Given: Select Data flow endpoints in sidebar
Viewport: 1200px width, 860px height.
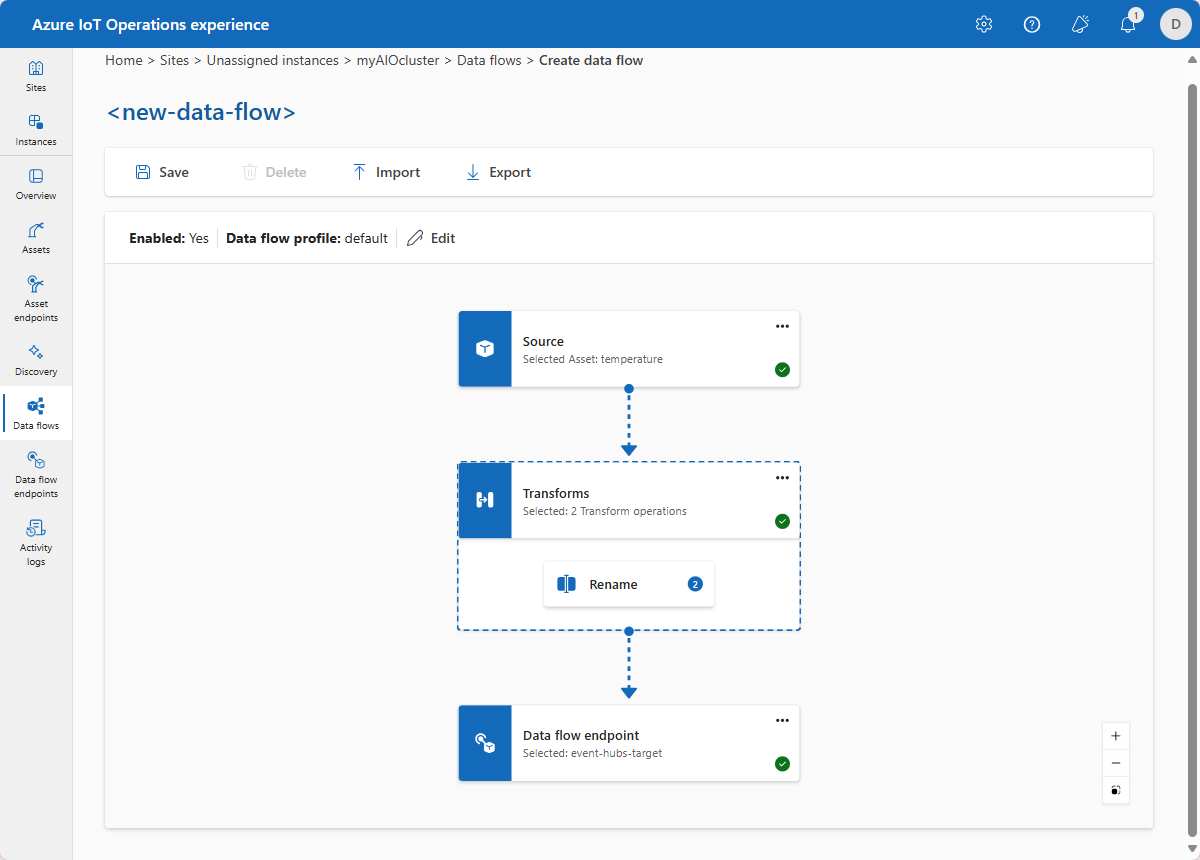Looking at the screenshot, I should coord(36,474).
